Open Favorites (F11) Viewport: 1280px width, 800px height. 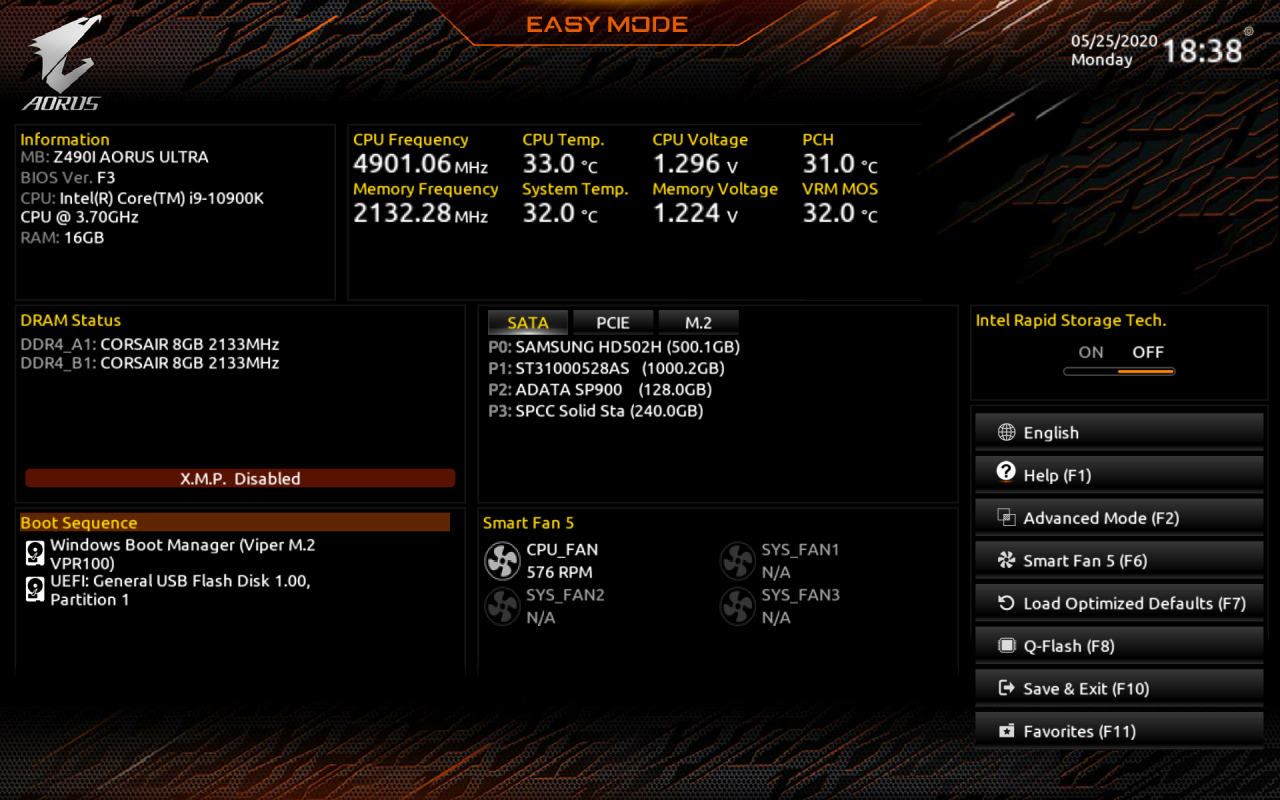[1119, 730]
